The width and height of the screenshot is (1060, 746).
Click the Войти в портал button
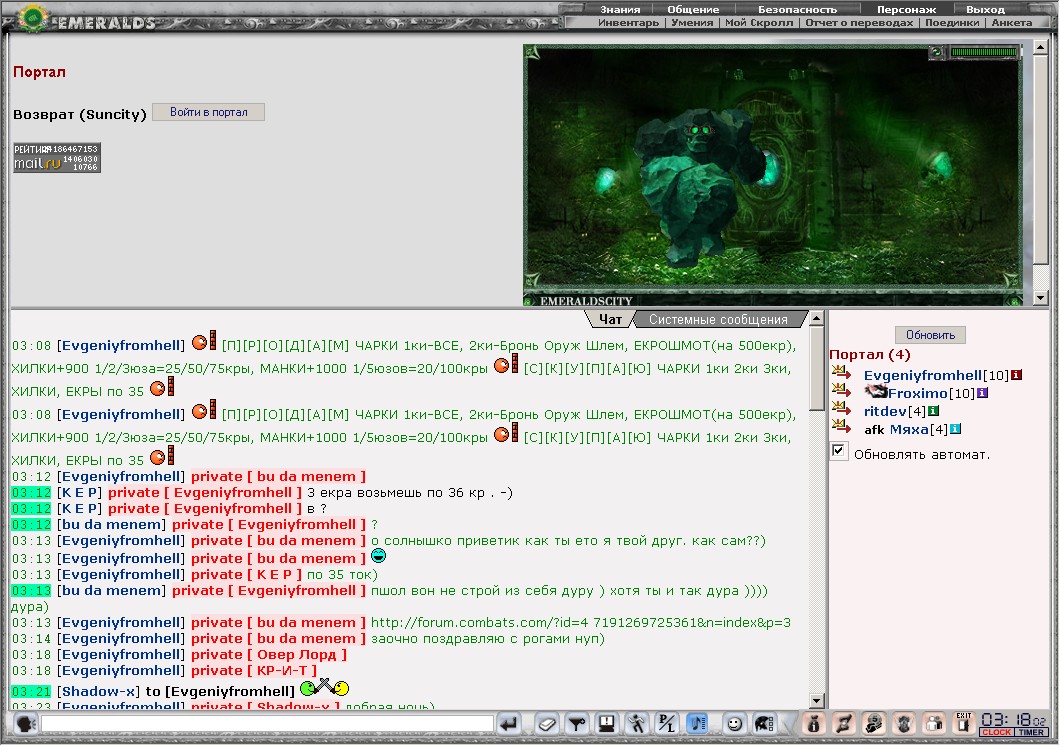[208, 112]
